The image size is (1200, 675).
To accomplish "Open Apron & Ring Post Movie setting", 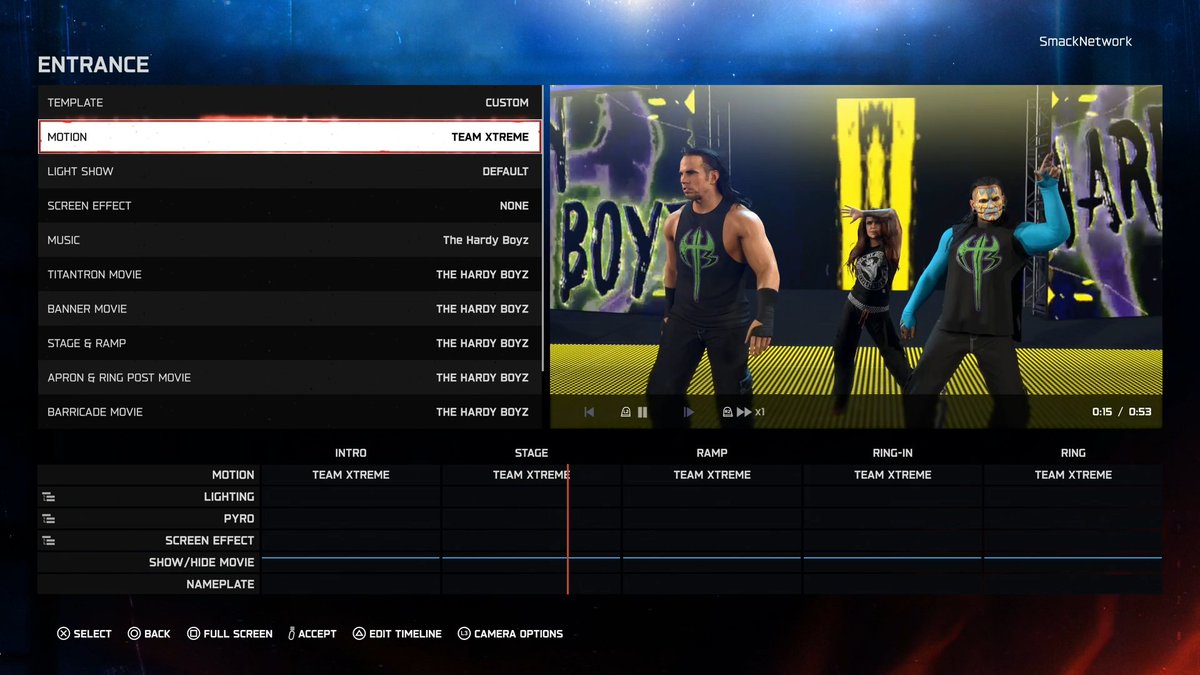I will 289,377.
